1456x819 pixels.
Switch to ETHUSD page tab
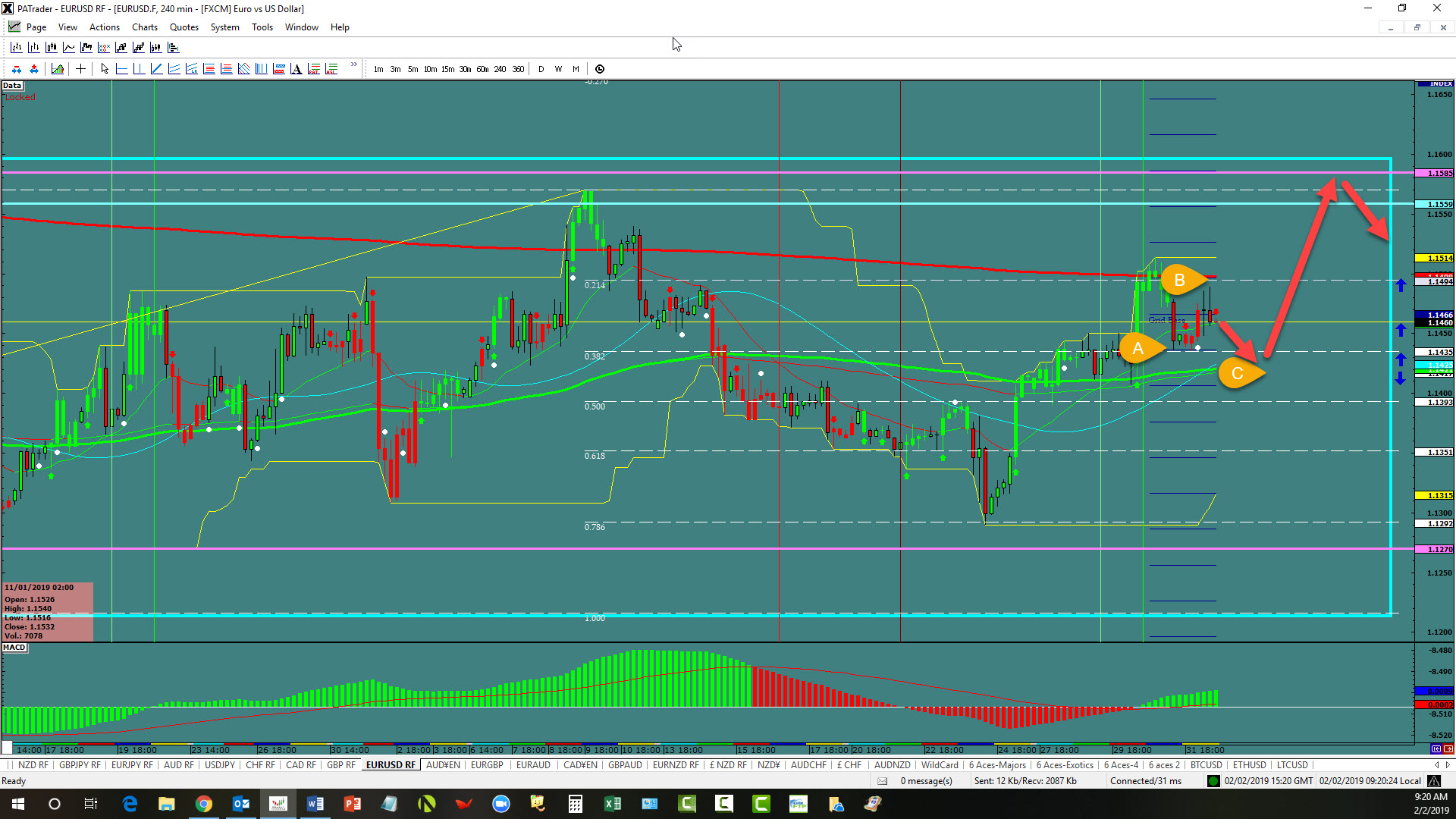coord(1249,764)
